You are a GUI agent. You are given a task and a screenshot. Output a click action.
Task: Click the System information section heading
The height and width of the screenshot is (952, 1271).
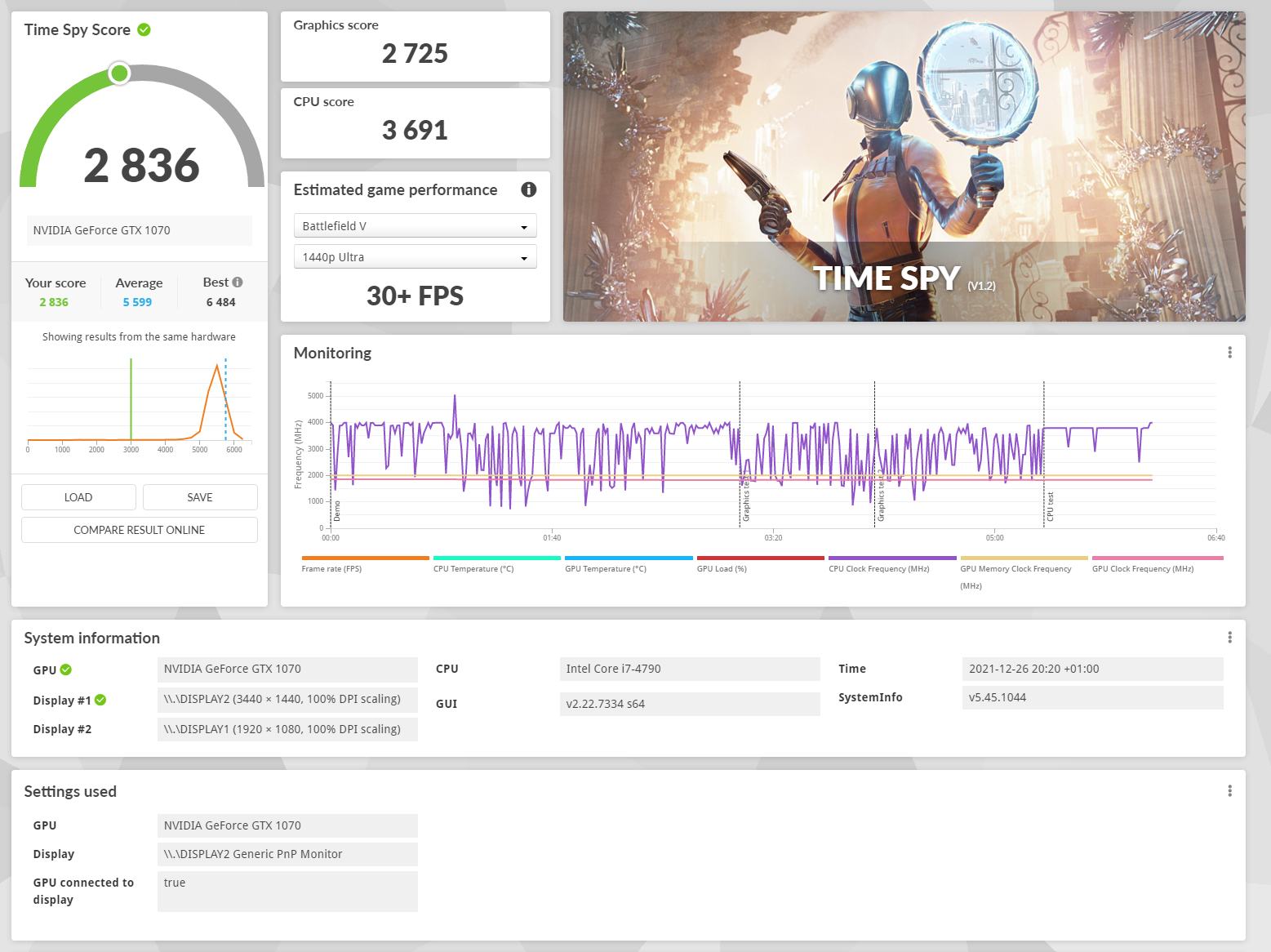point(92,638)
